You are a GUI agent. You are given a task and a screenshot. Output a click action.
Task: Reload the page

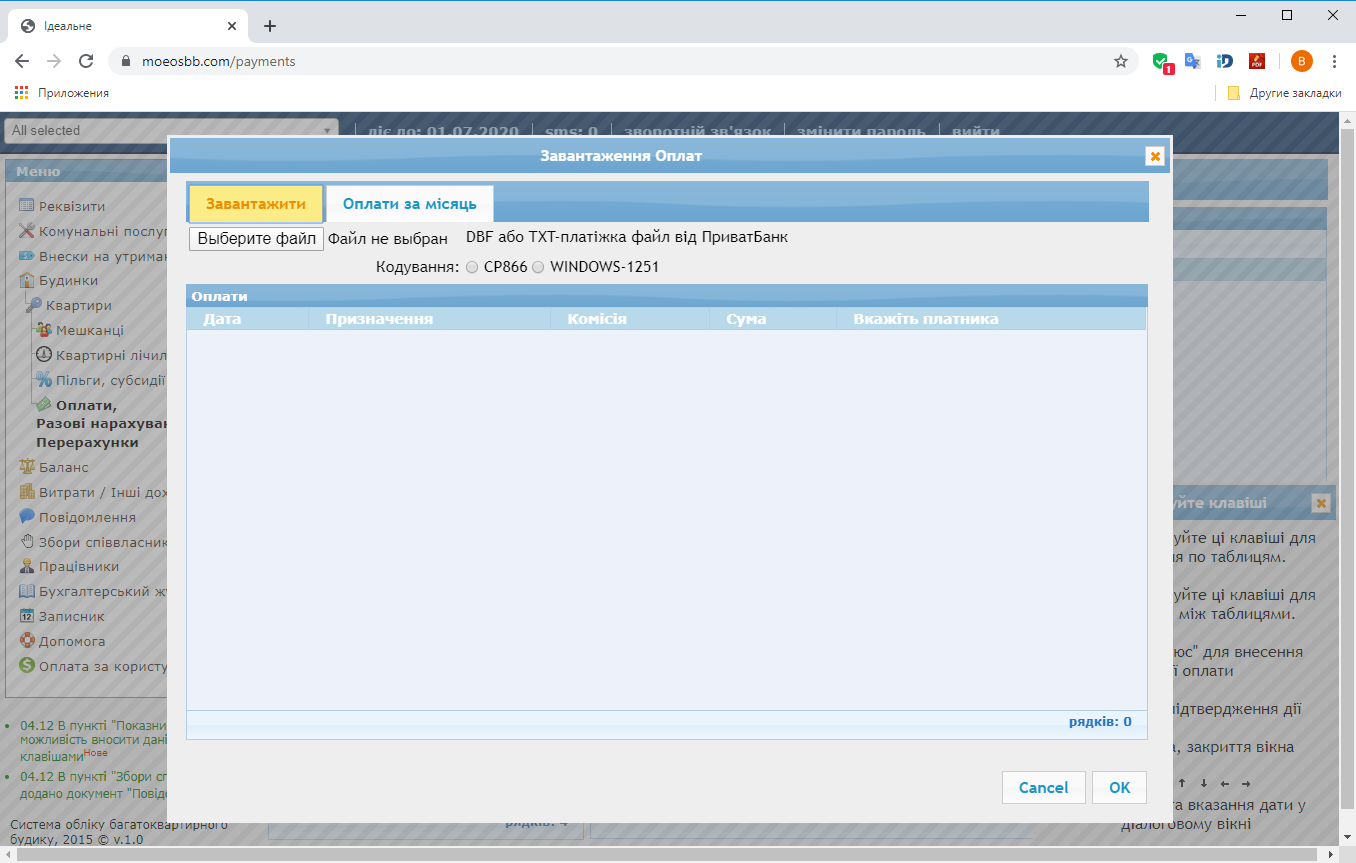point(86,61)
